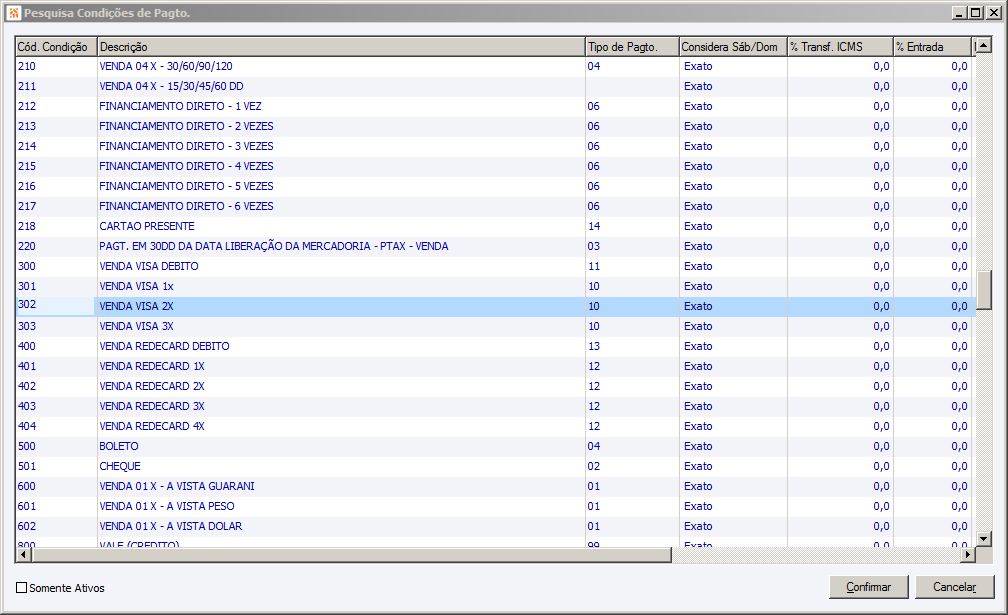Select FINANCIAMENTO DIRETO - 6 VEZES row
Viewport: 1008px width, 615px height.
click(496, 206)
